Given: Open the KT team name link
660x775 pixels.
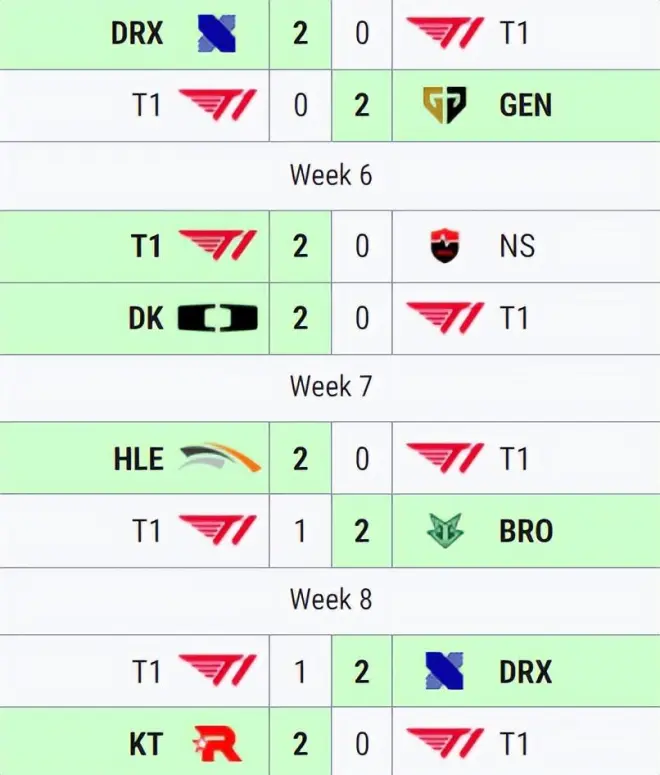Looking at the screenshot, I should click(x=146, y=743).
